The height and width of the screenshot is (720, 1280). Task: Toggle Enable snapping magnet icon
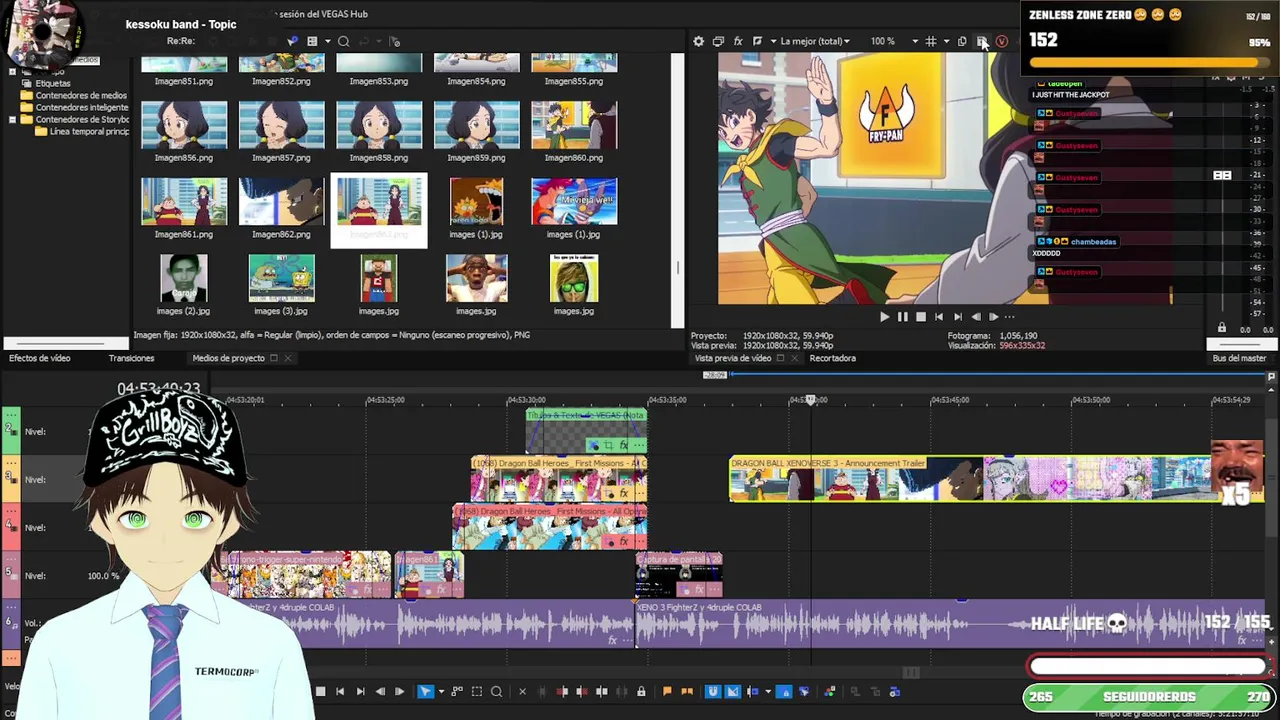pyautogui.click(x=713, y=691)
